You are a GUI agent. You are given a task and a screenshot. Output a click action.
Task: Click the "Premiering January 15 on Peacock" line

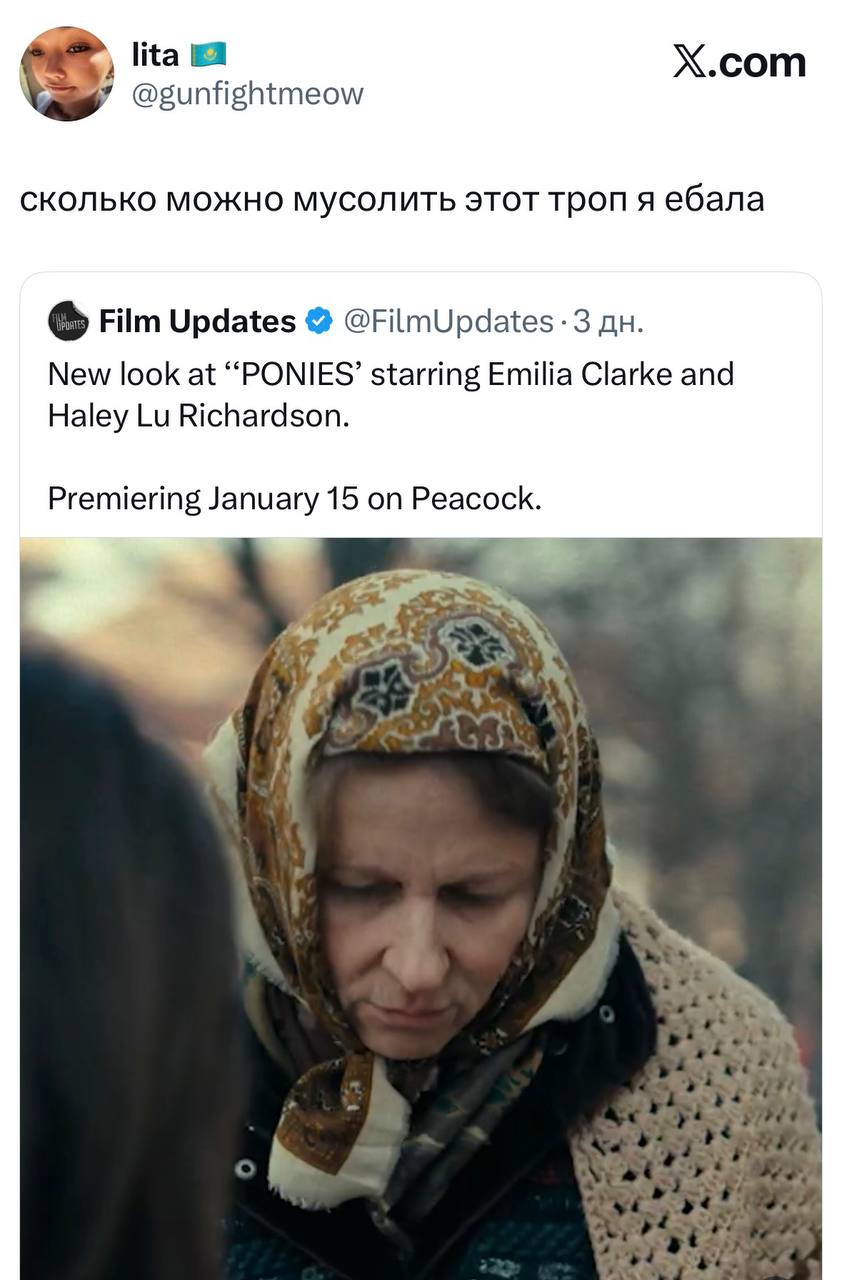click(294, 497)
